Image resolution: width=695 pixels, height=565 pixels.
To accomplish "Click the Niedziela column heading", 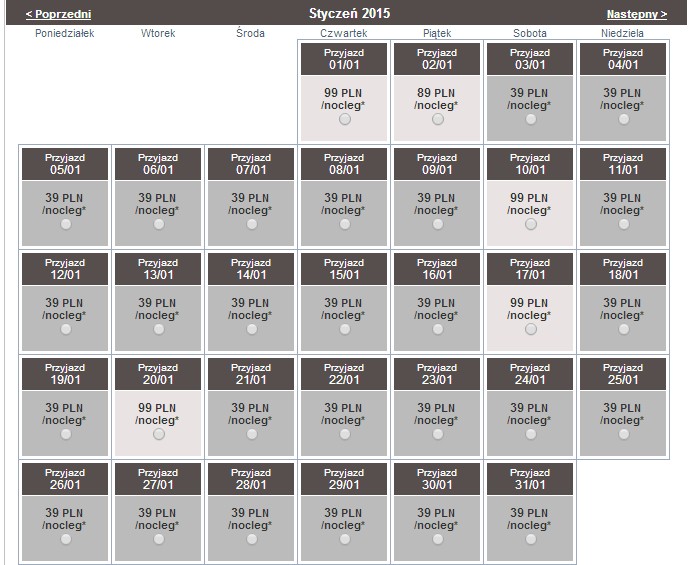I will click(622, 33).
